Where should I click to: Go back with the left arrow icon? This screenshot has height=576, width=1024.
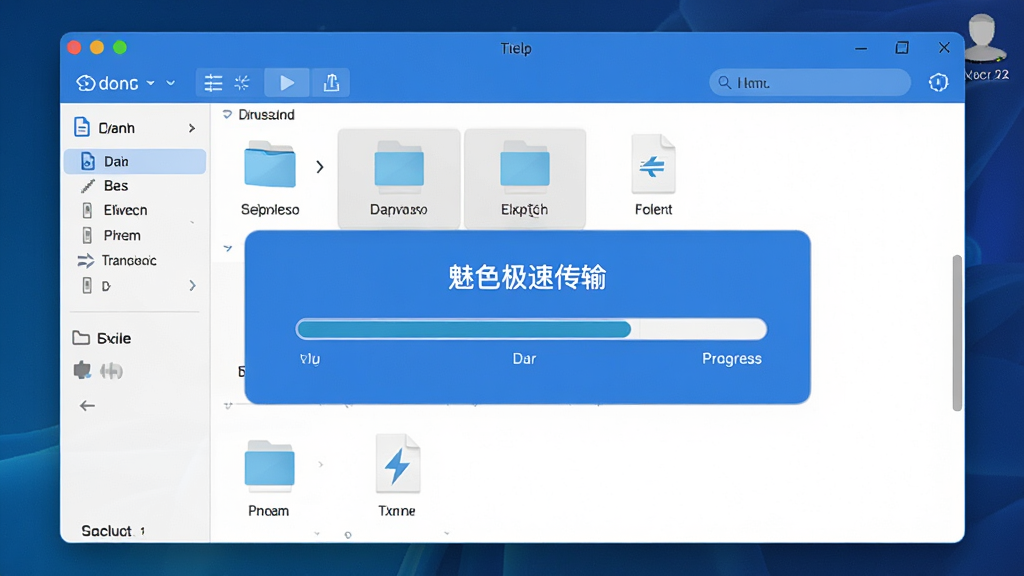[x=87, y=406]
